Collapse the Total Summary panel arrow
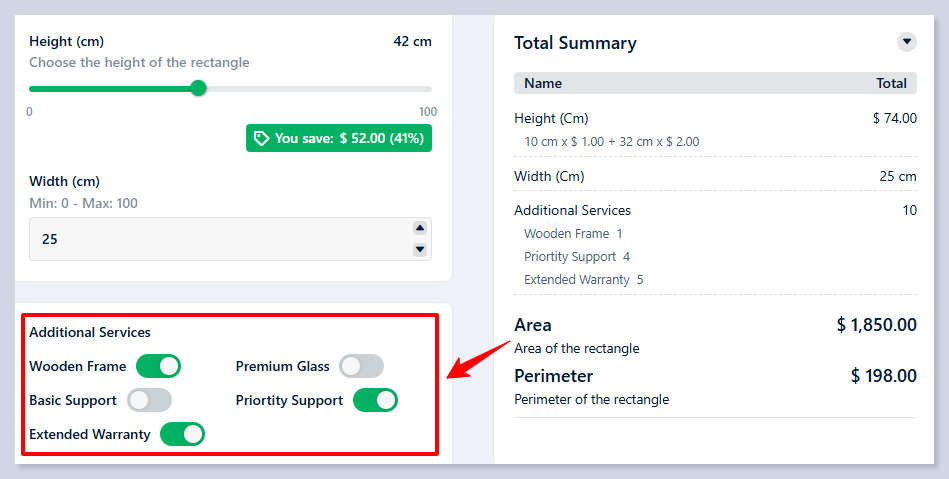This screenshot has width=949, height=479. [906, 42]
